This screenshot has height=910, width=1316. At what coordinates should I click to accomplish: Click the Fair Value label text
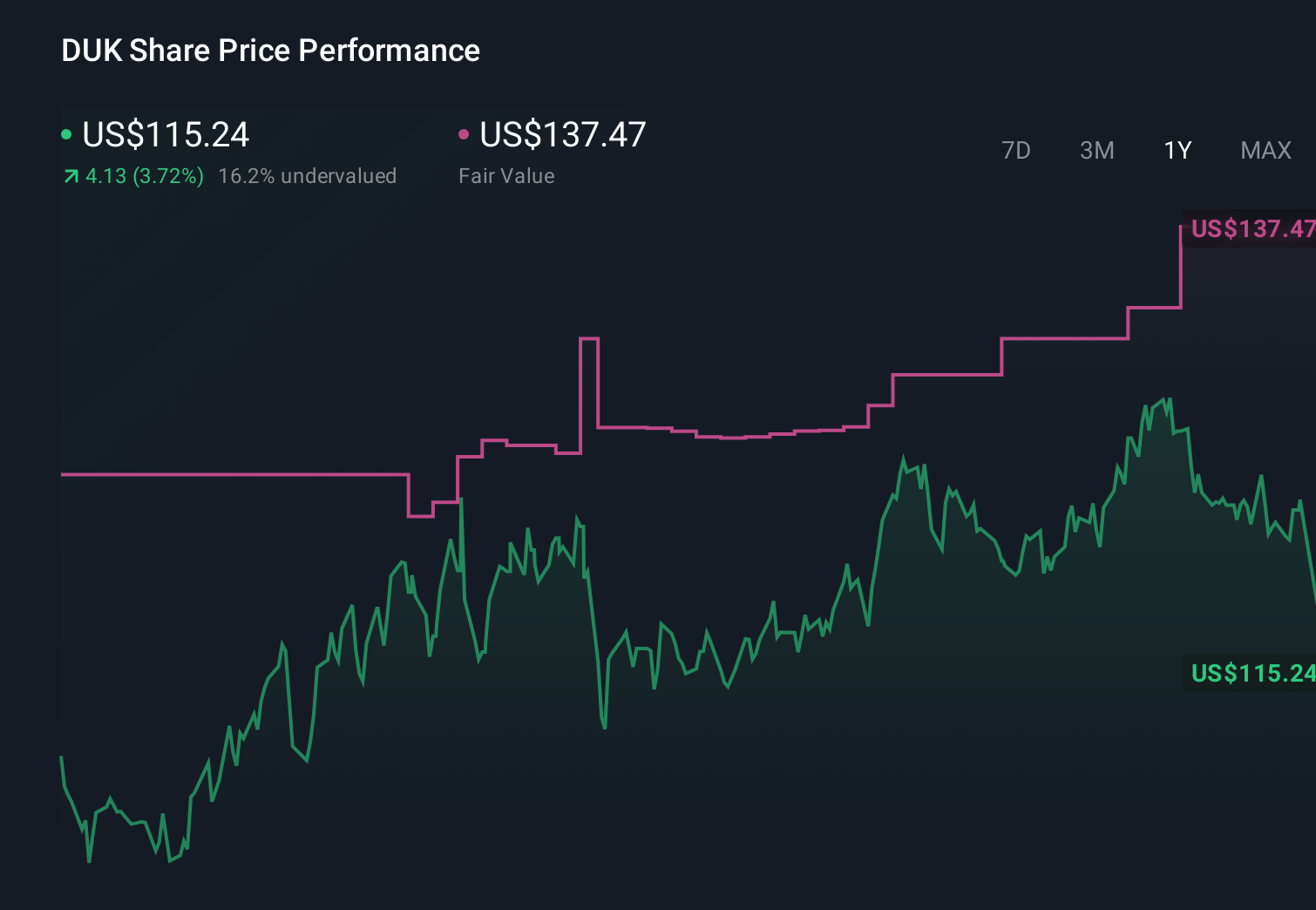505,175
